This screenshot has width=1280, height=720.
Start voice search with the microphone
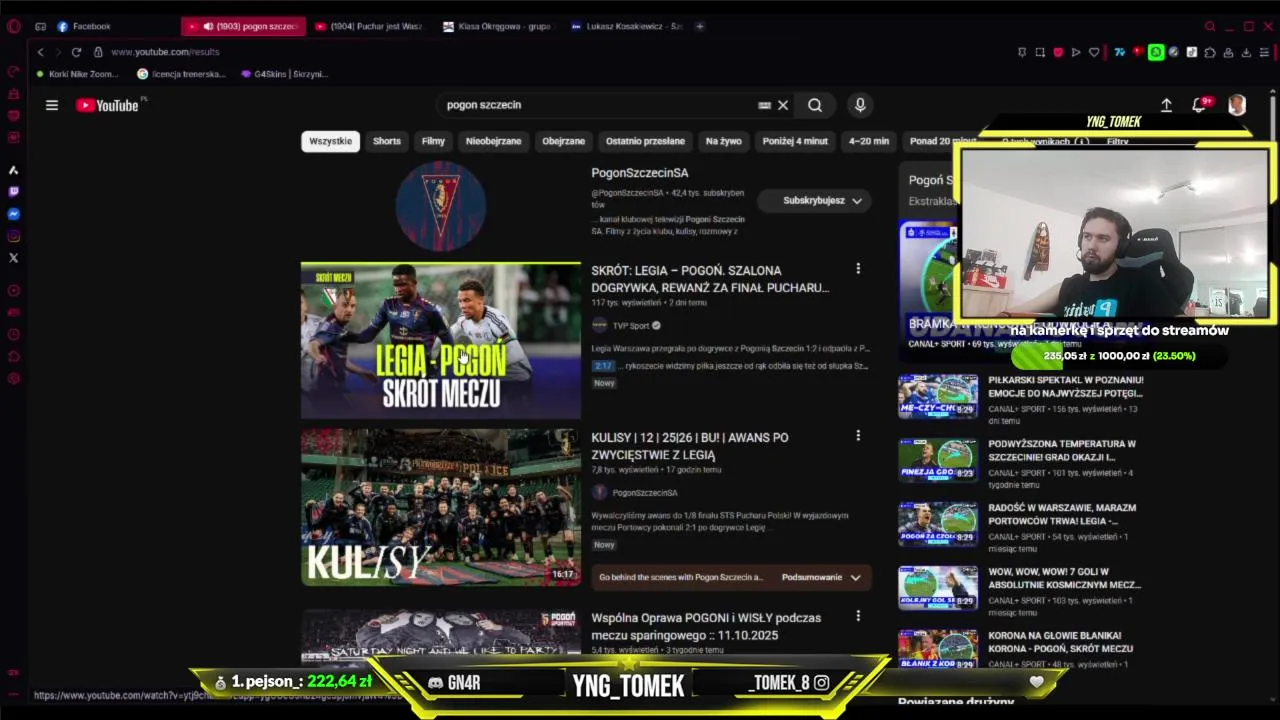(860, 105)
